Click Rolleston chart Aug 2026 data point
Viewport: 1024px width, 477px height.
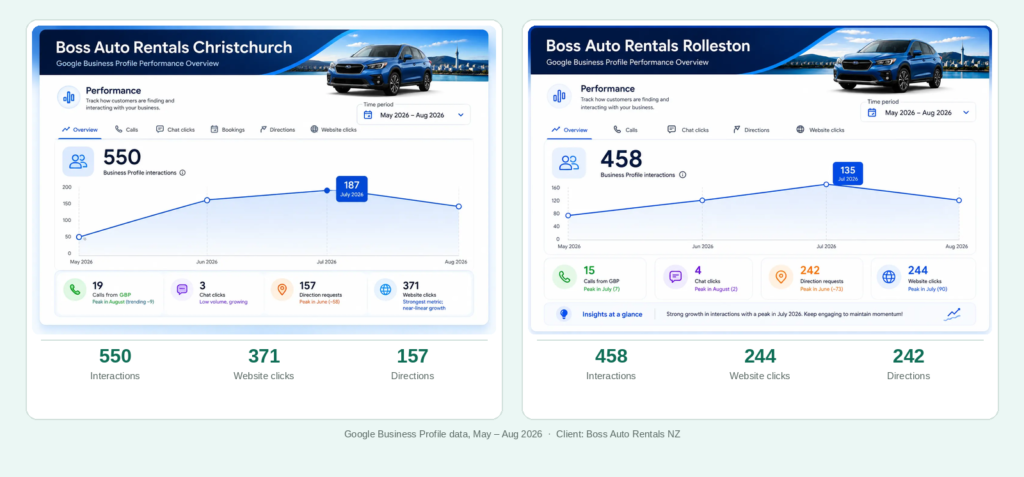pyautogui.click(x=959, y=201)
